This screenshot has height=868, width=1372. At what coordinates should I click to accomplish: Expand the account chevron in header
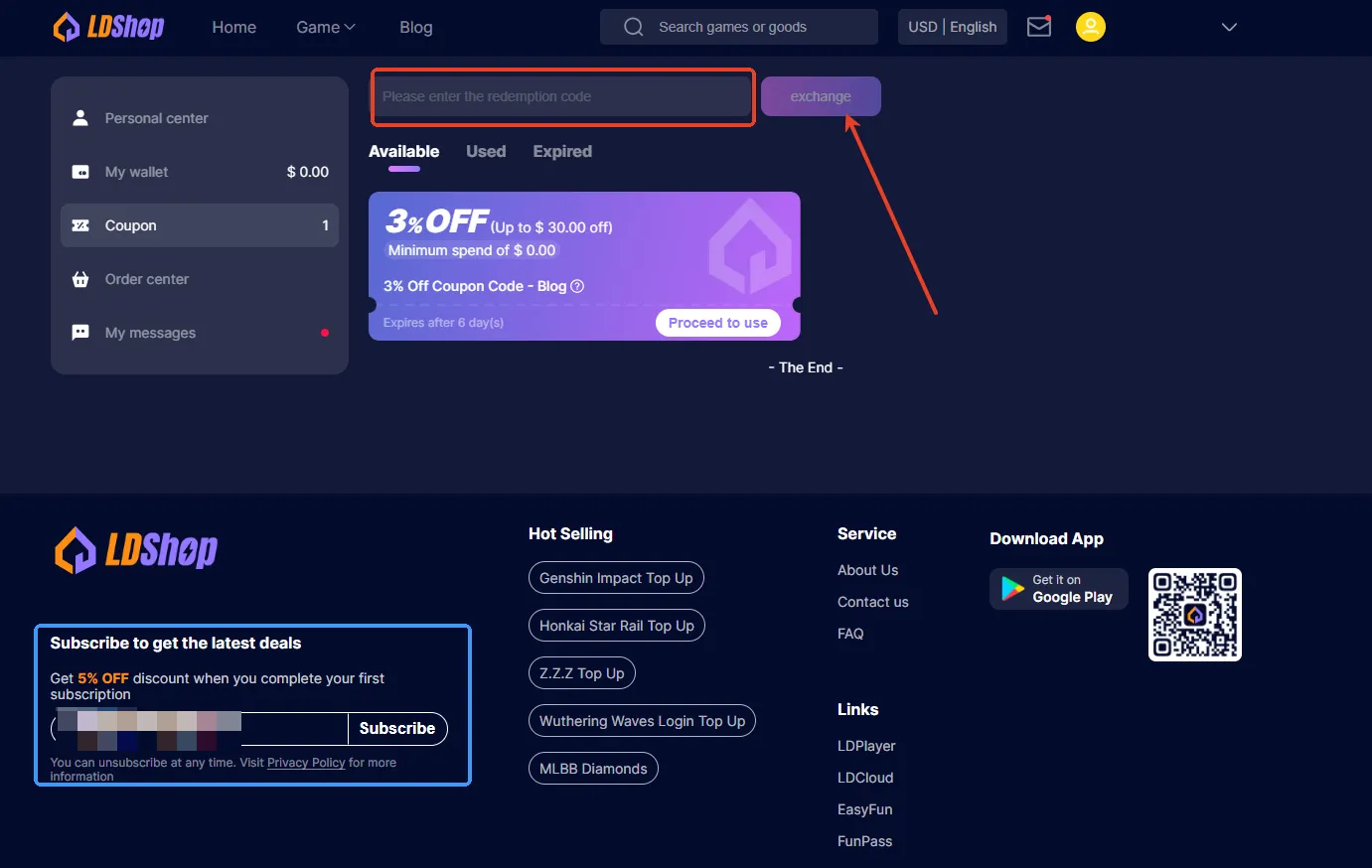[x=1229, y=27]
